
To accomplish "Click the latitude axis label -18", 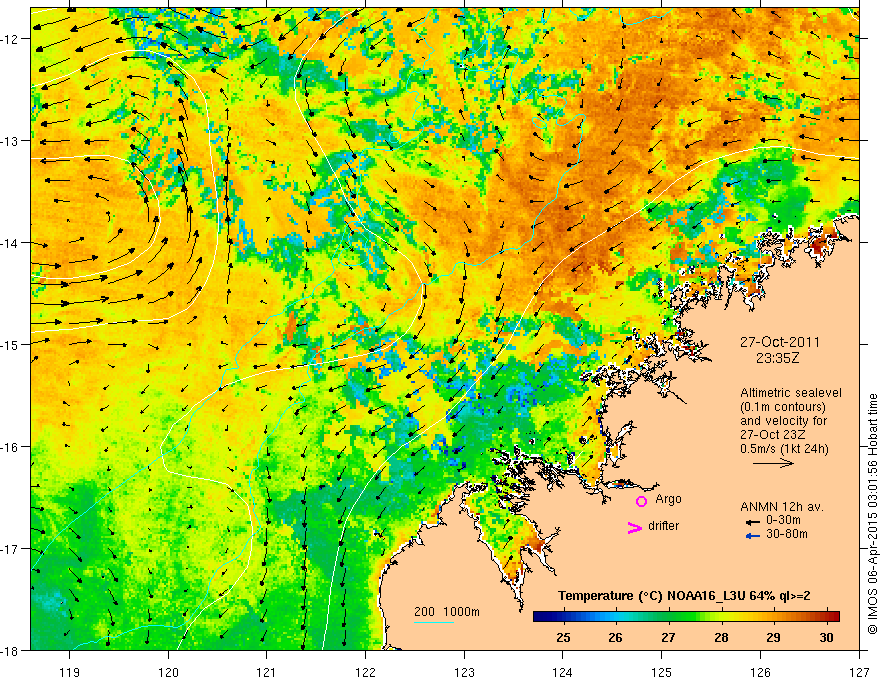I will pos(11,650).
